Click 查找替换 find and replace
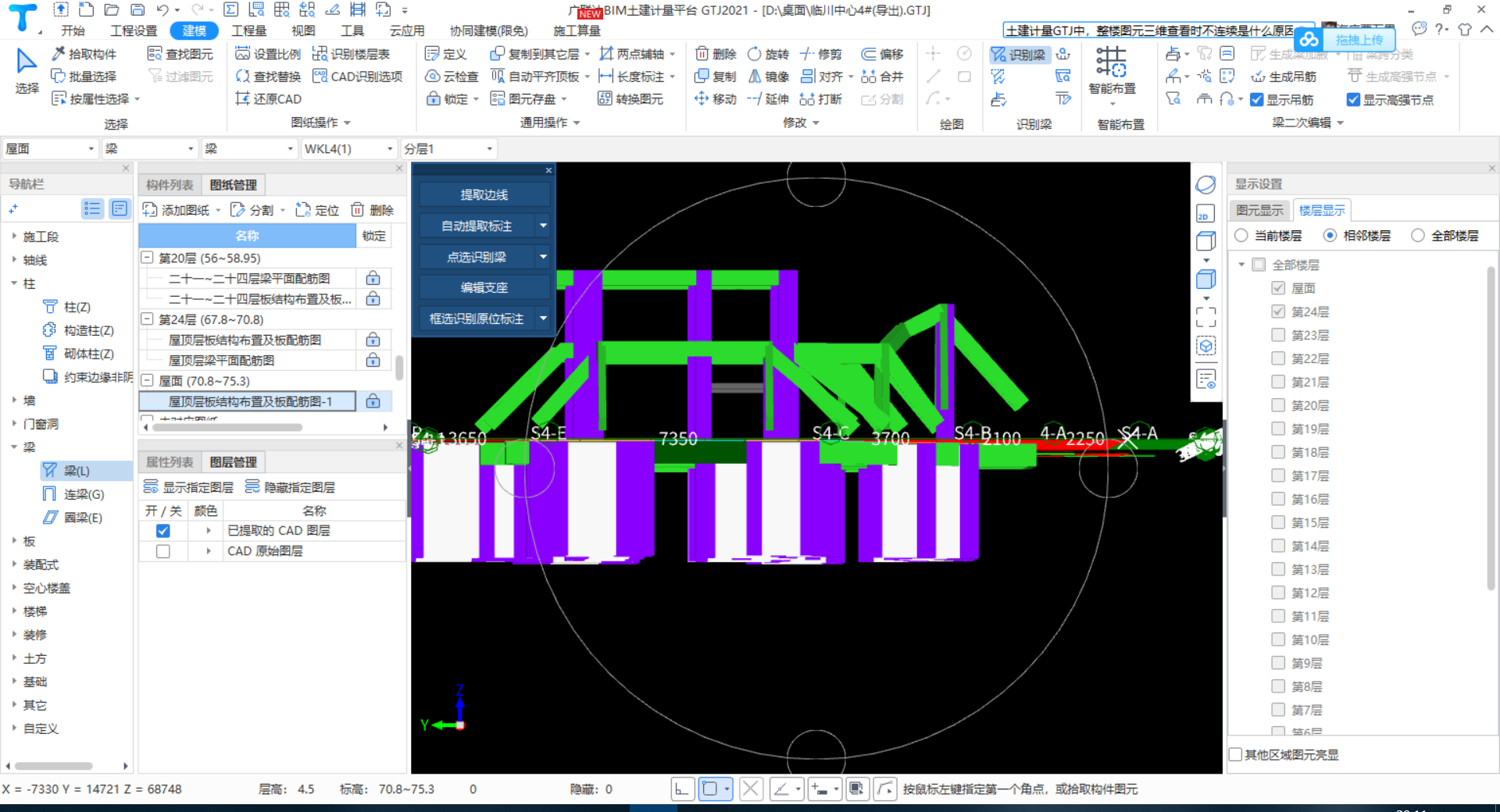Viewport: 1500px width, 812px height. point(268,77)
